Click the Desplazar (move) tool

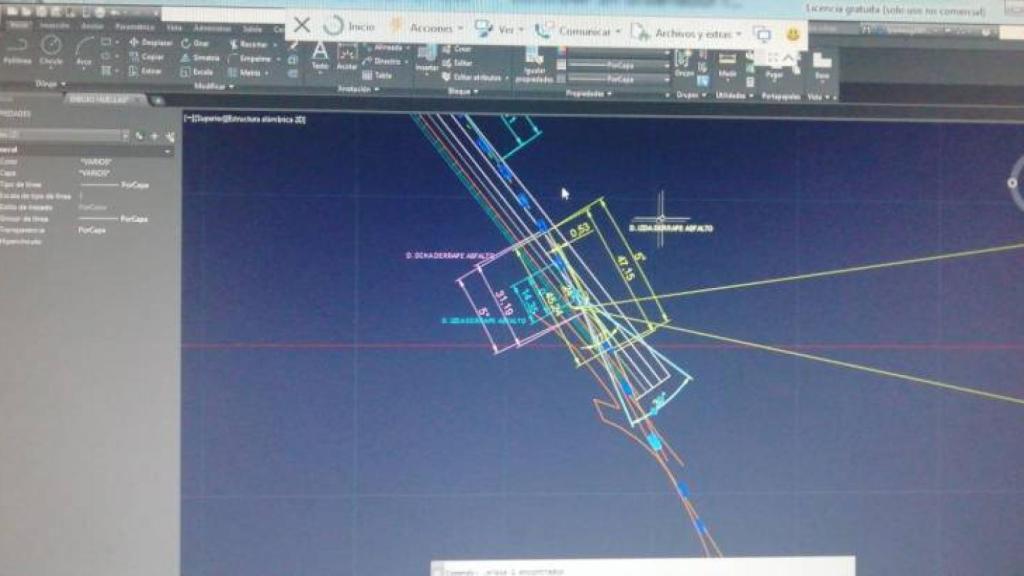(150, 43)
